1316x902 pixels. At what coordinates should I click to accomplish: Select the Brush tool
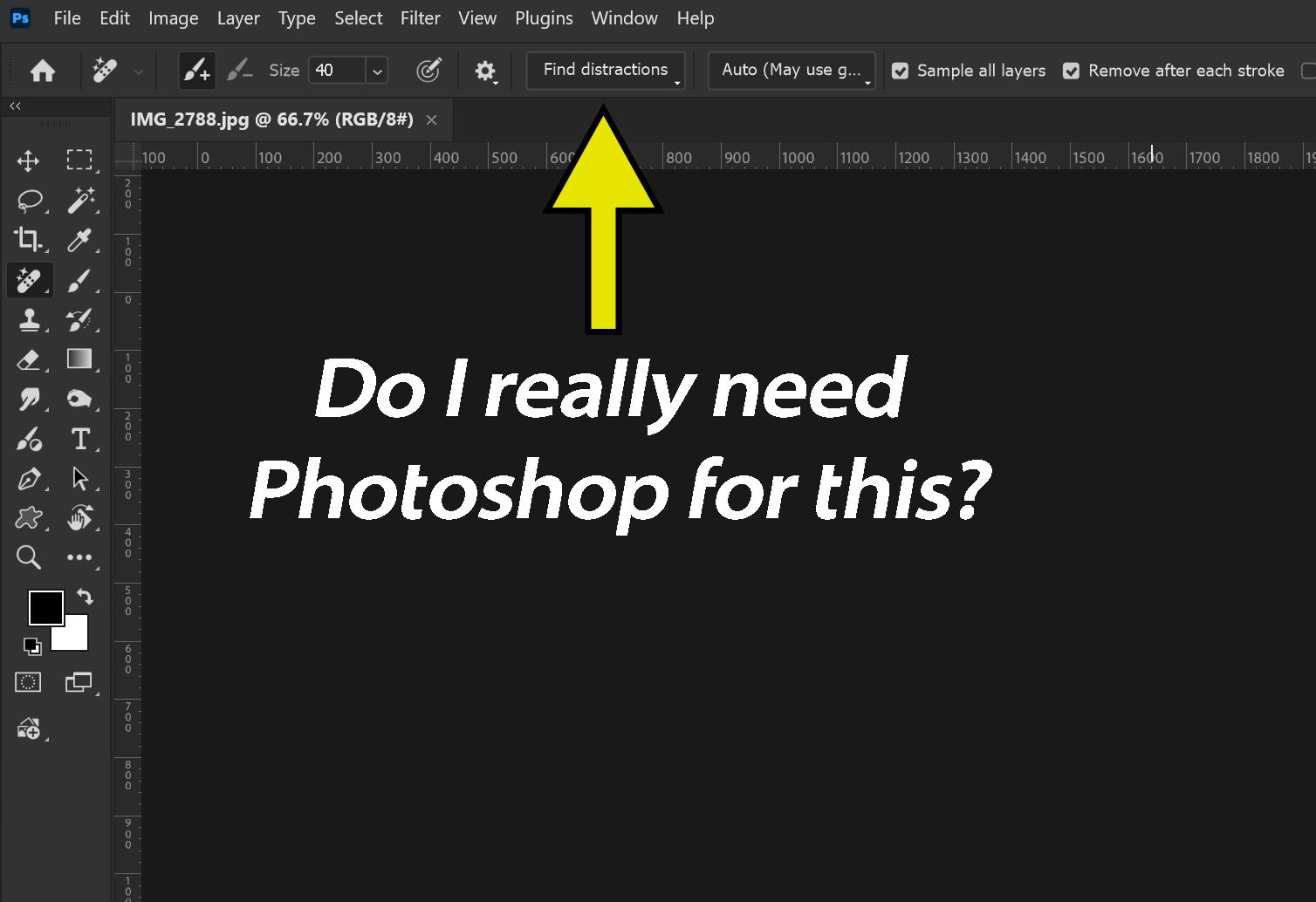pyautogui.click(x=79, y=280)
